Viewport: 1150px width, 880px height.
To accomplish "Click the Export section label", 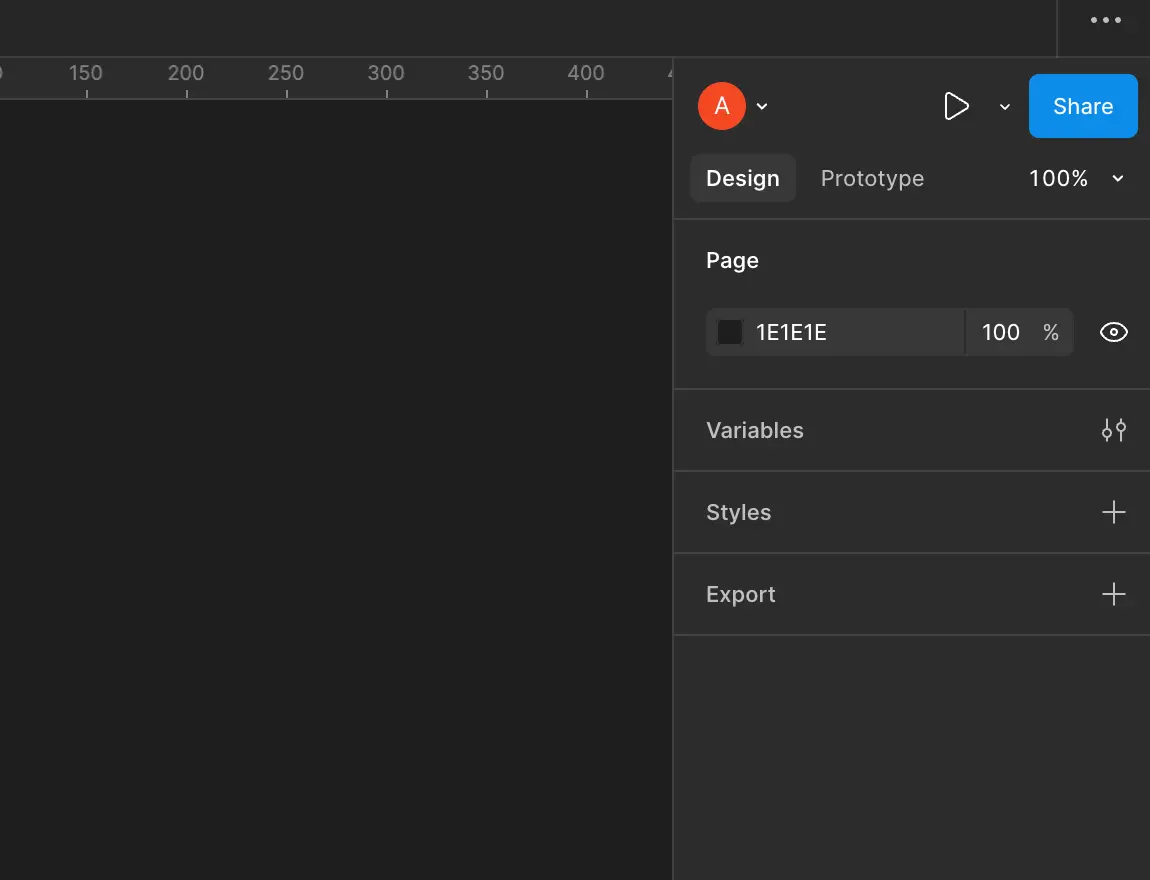I will [740, 594].
